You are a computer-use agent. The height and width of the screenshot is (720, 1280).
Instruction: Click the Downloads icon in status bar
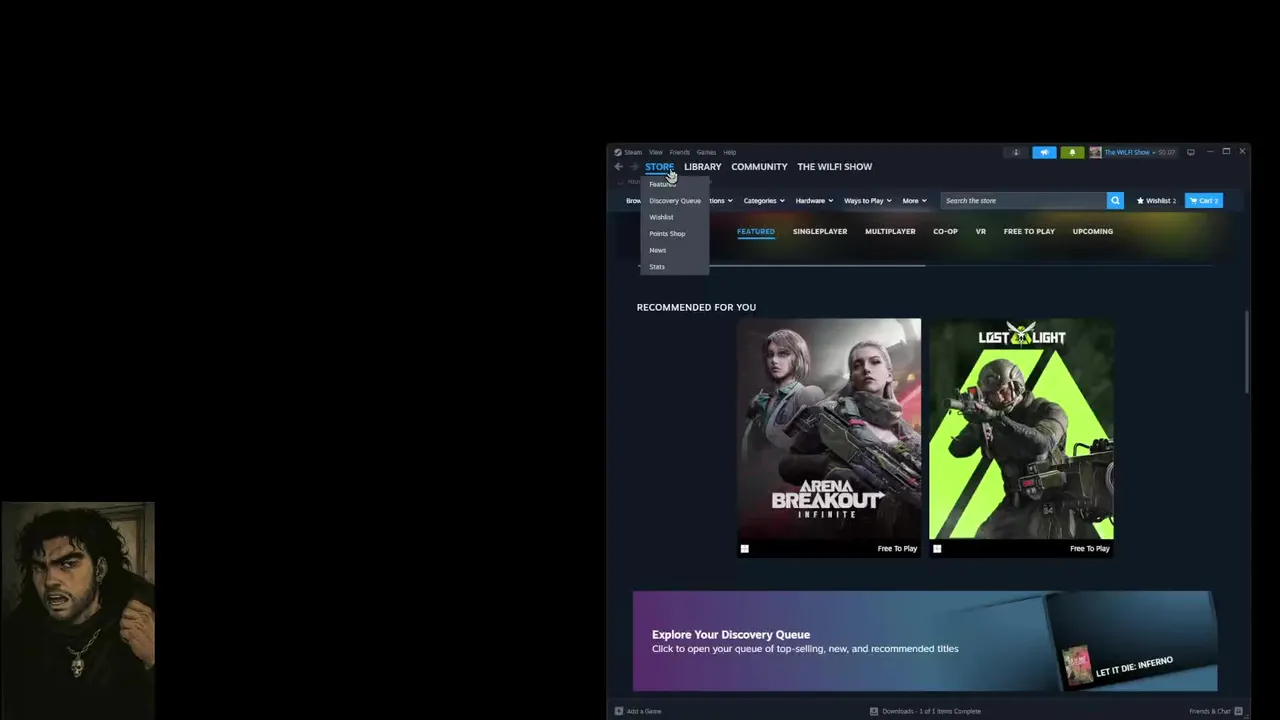874,711
